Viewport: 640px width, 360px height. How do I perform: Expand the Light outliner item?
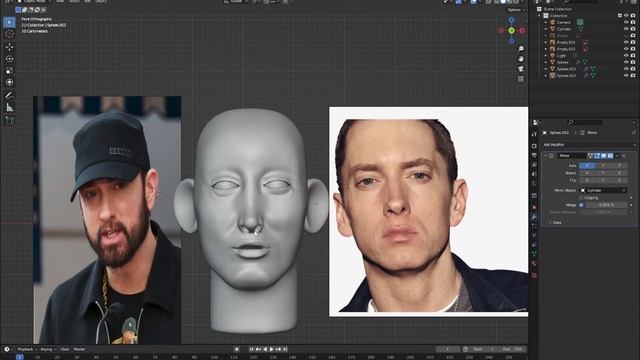pos(546,56)
